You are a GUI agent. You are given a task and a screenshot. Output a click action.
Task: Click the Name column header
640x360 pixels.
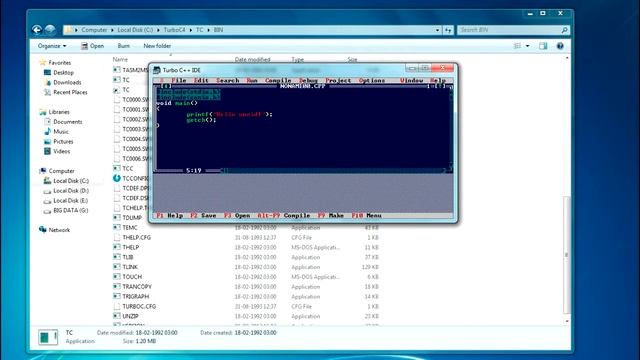(120, 60)
